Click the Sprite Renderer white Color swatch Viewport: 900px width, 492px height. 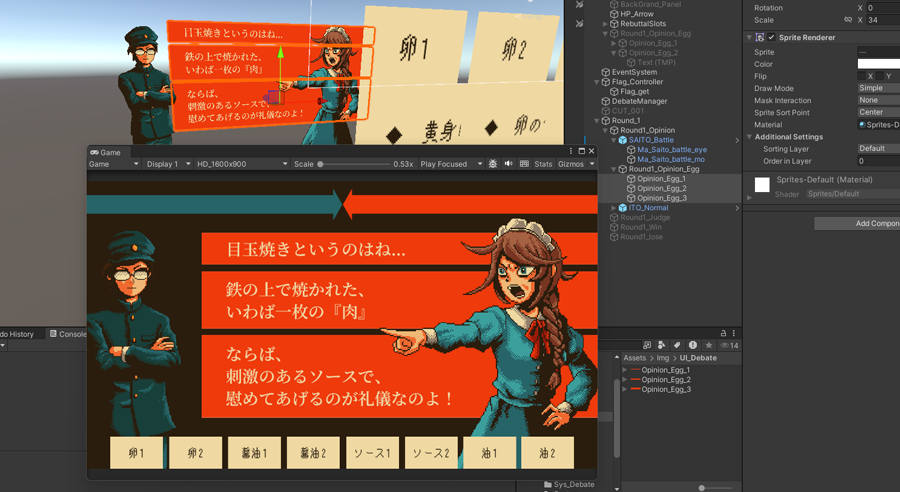tap(878, 64)
